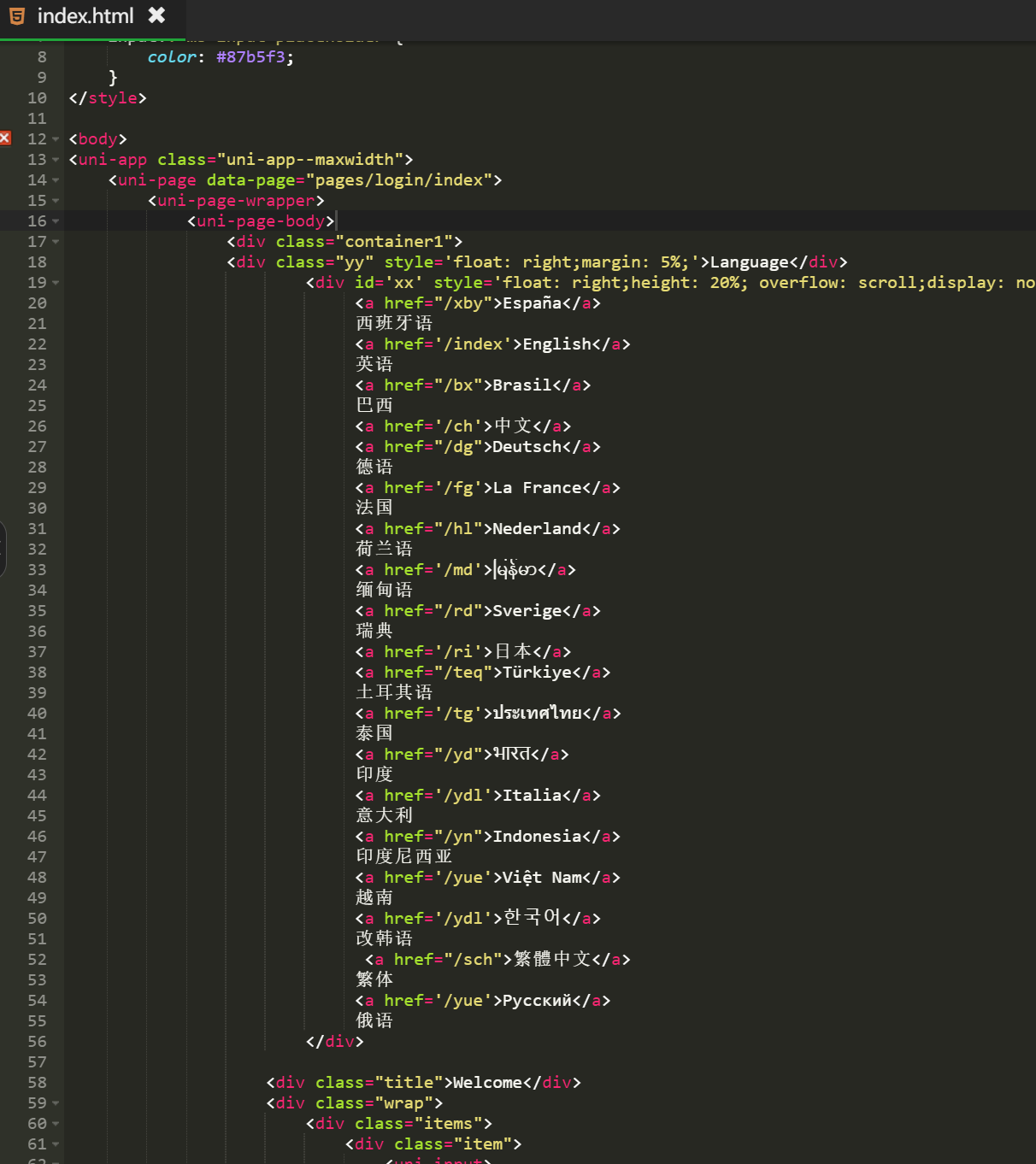Click the España anchor text on line 20
This screenshot has height=1164, width=1036.
pyautogui.click(x=532, y=303)
